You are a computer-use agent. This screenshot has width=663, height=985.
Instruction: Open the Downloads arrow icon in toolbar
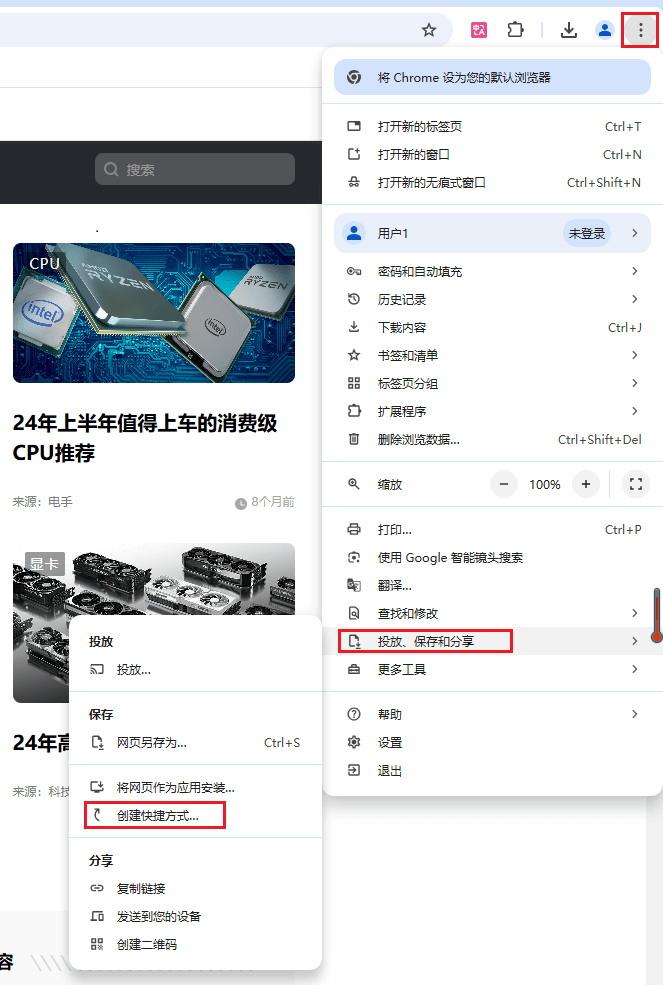tap(569, 30)
